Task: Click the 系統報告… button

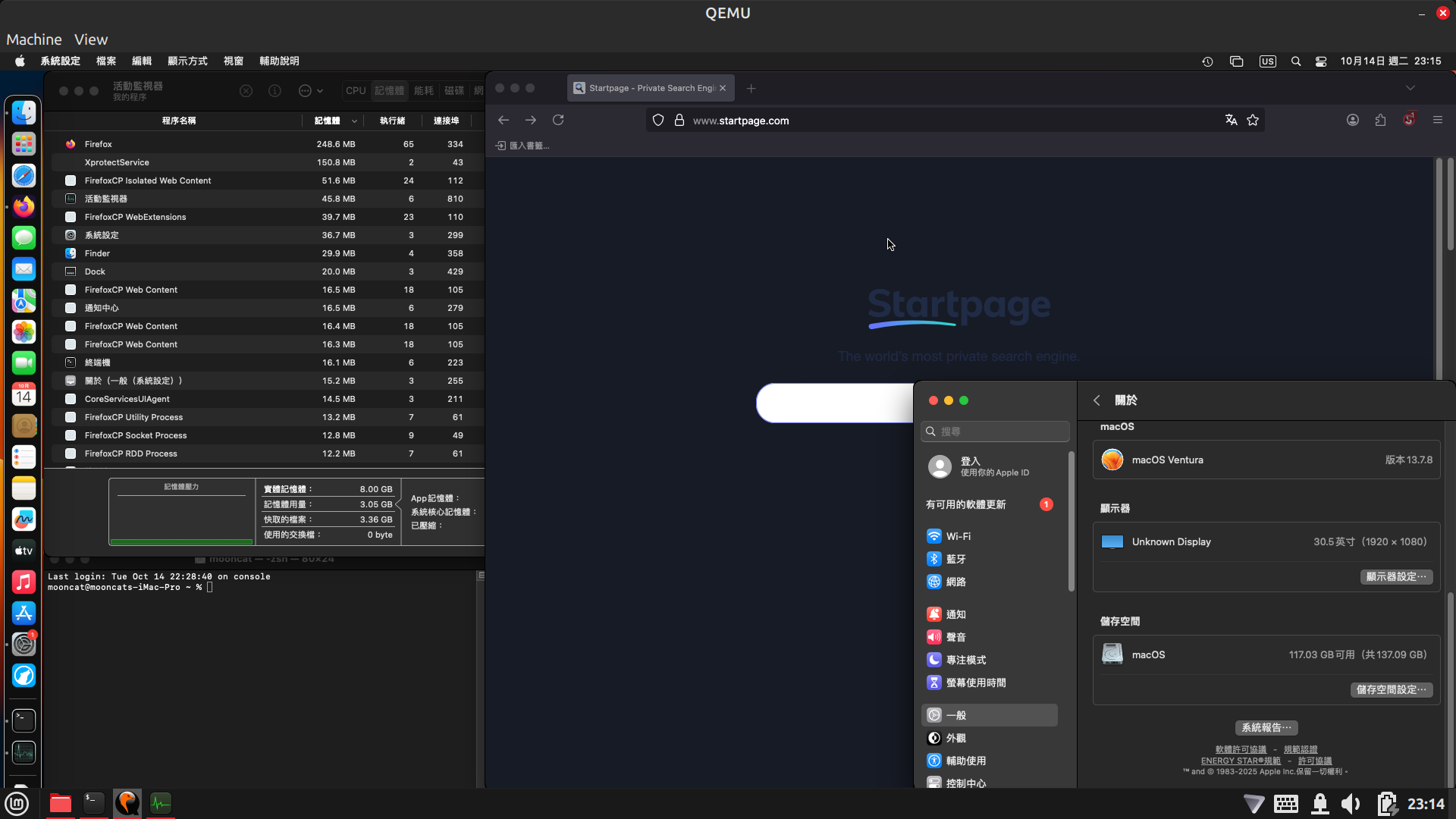Action: (1266, 728)
